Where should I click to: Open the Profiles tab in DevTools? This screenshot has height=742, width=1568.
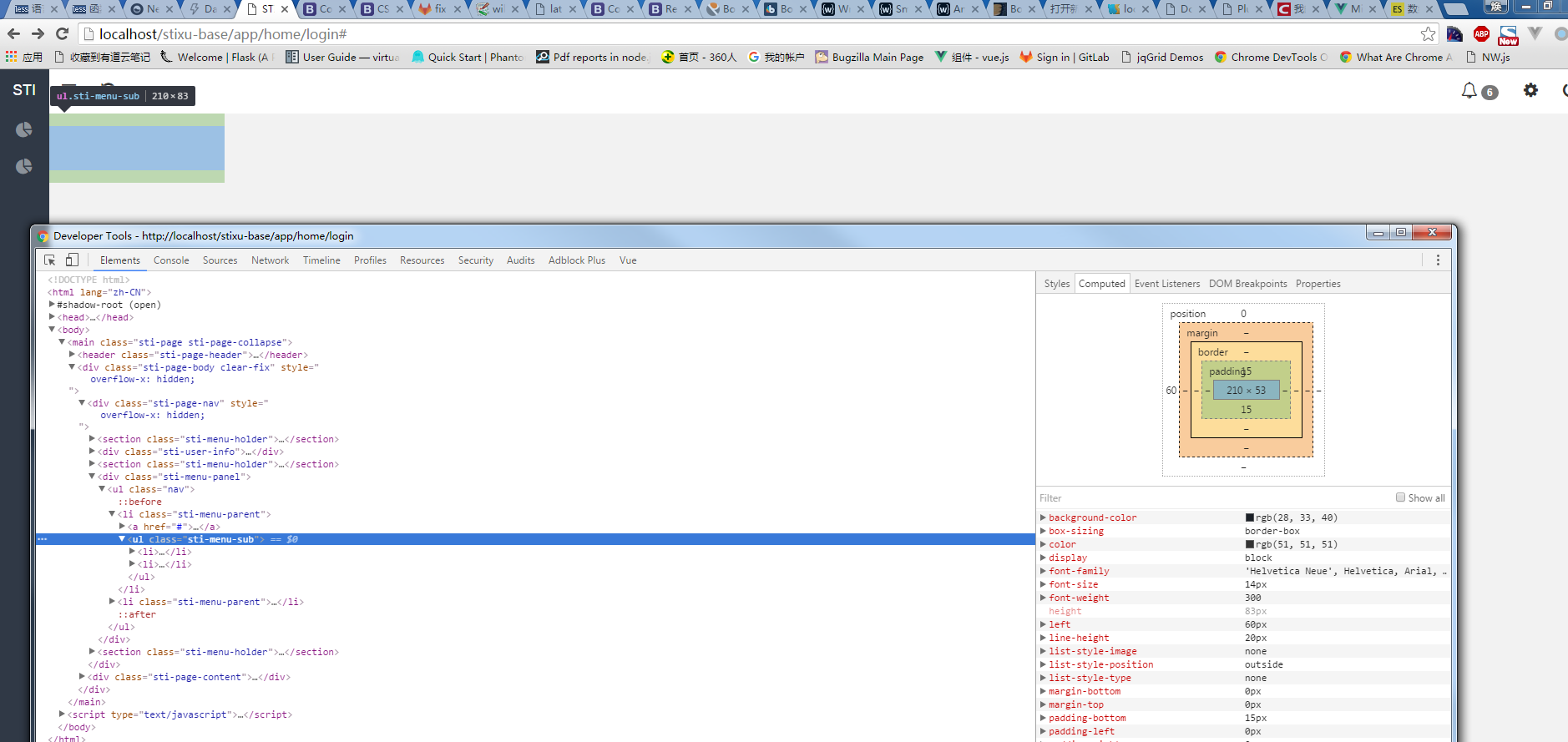click(370, 260)
